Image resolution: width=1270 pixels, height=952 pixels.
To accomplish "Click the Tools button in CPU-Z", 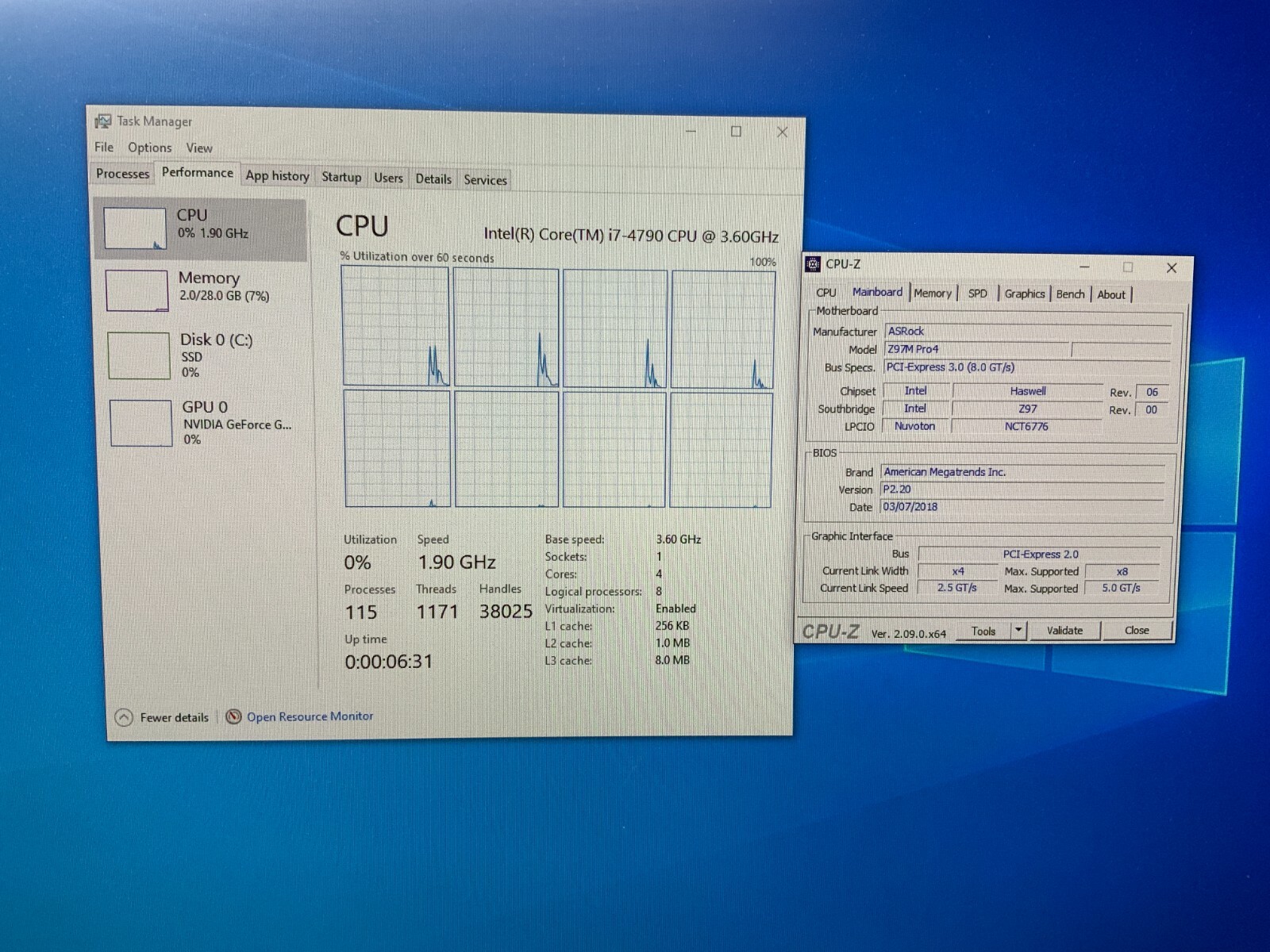I will (x=983, y=631).
